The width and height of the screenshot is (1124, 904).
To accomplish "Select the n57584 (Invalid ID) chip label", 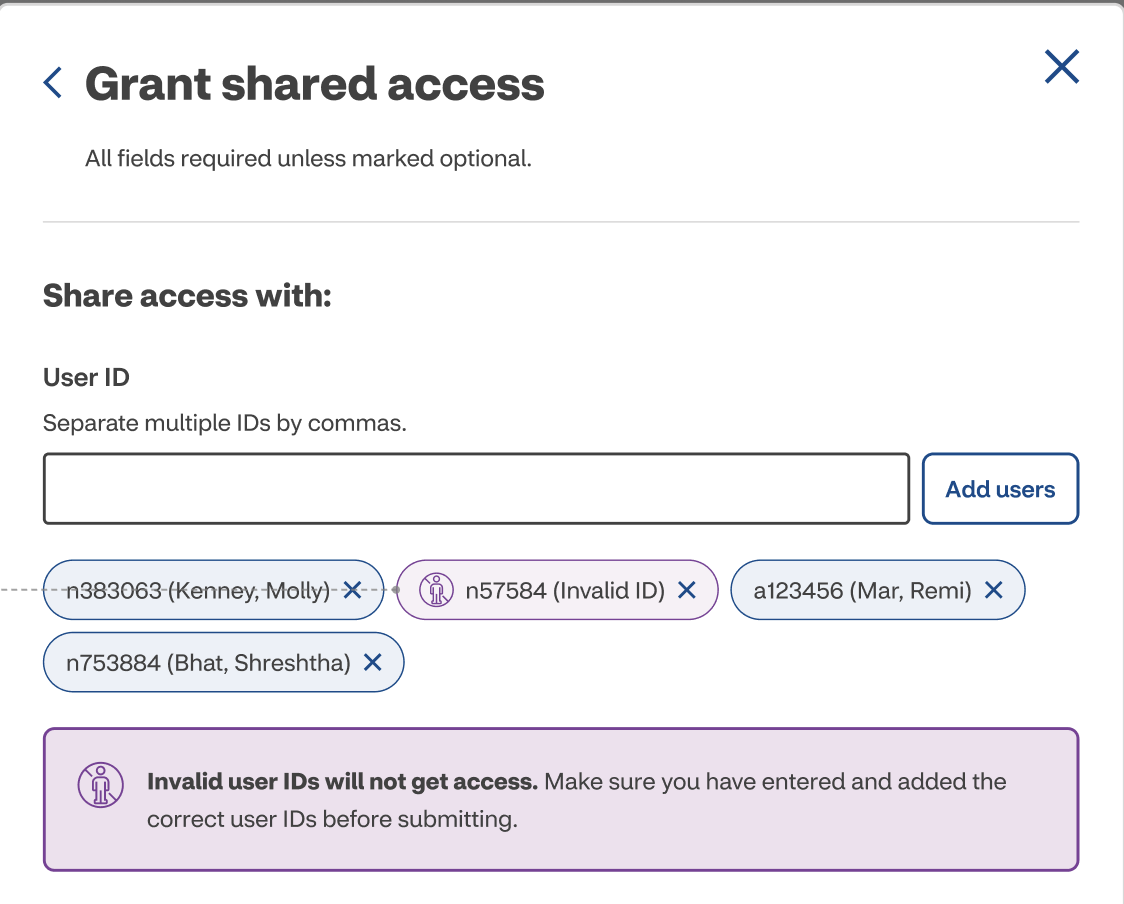I will click(x=565, y=591).
